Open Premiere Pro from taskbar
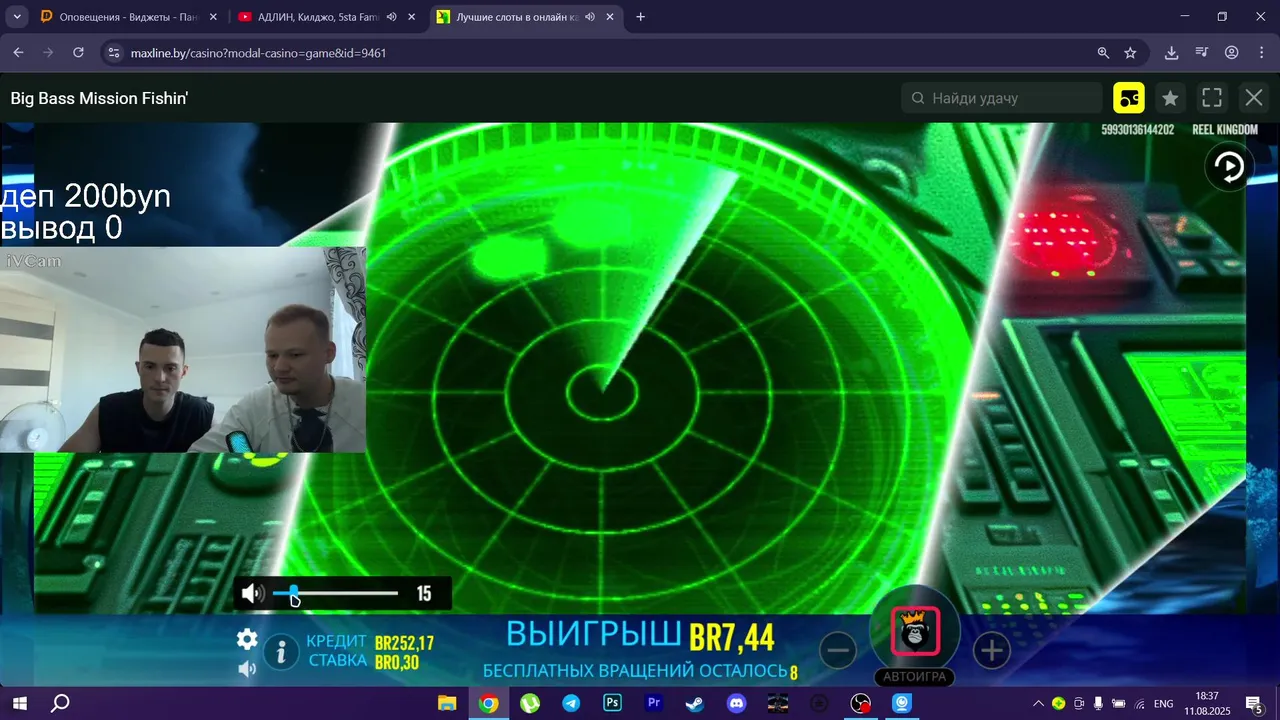 coord(654,703)
